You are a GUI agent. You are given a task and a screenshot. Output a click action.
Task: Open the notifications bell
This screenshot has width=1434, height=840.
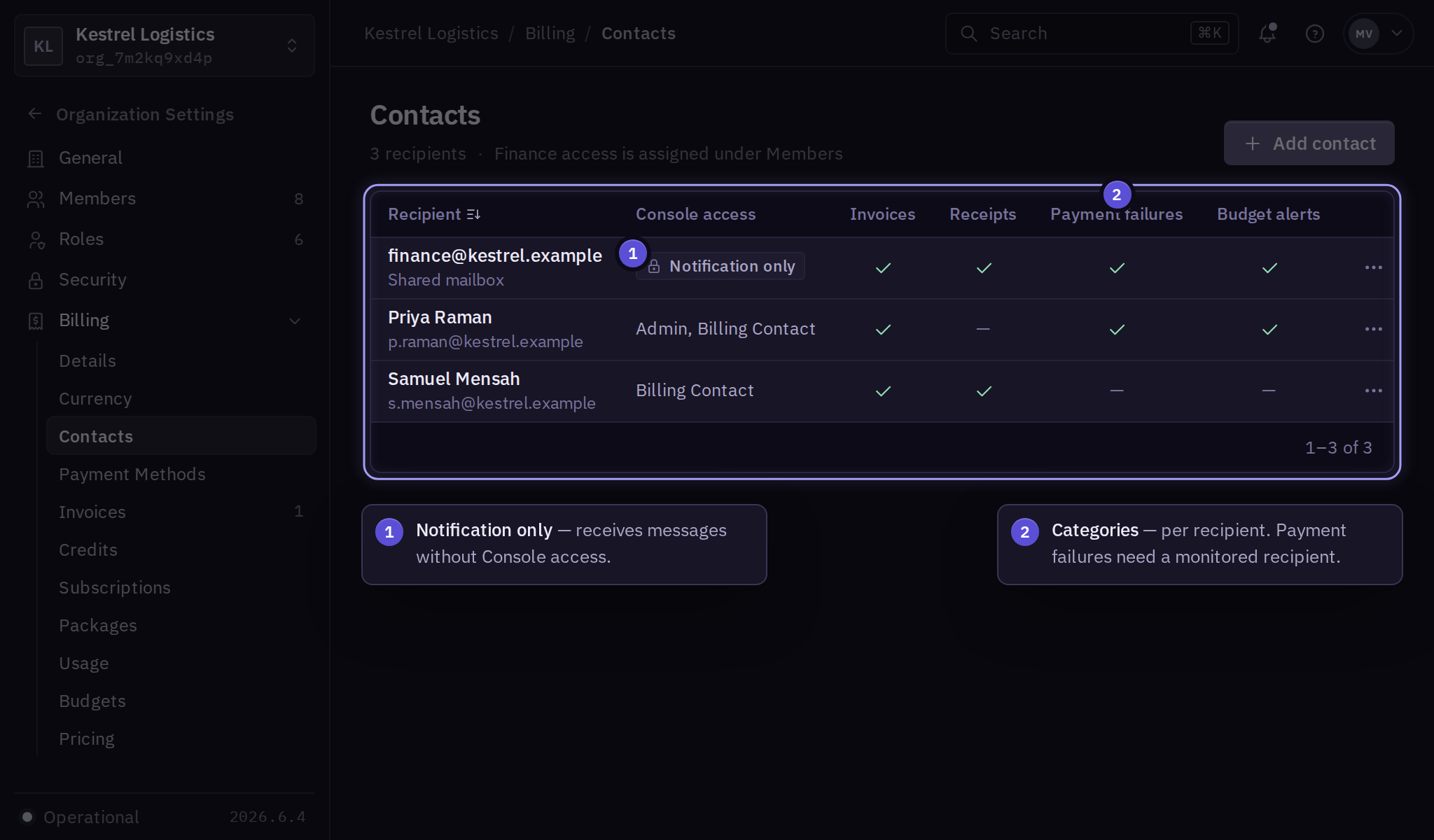(1267, 34)
